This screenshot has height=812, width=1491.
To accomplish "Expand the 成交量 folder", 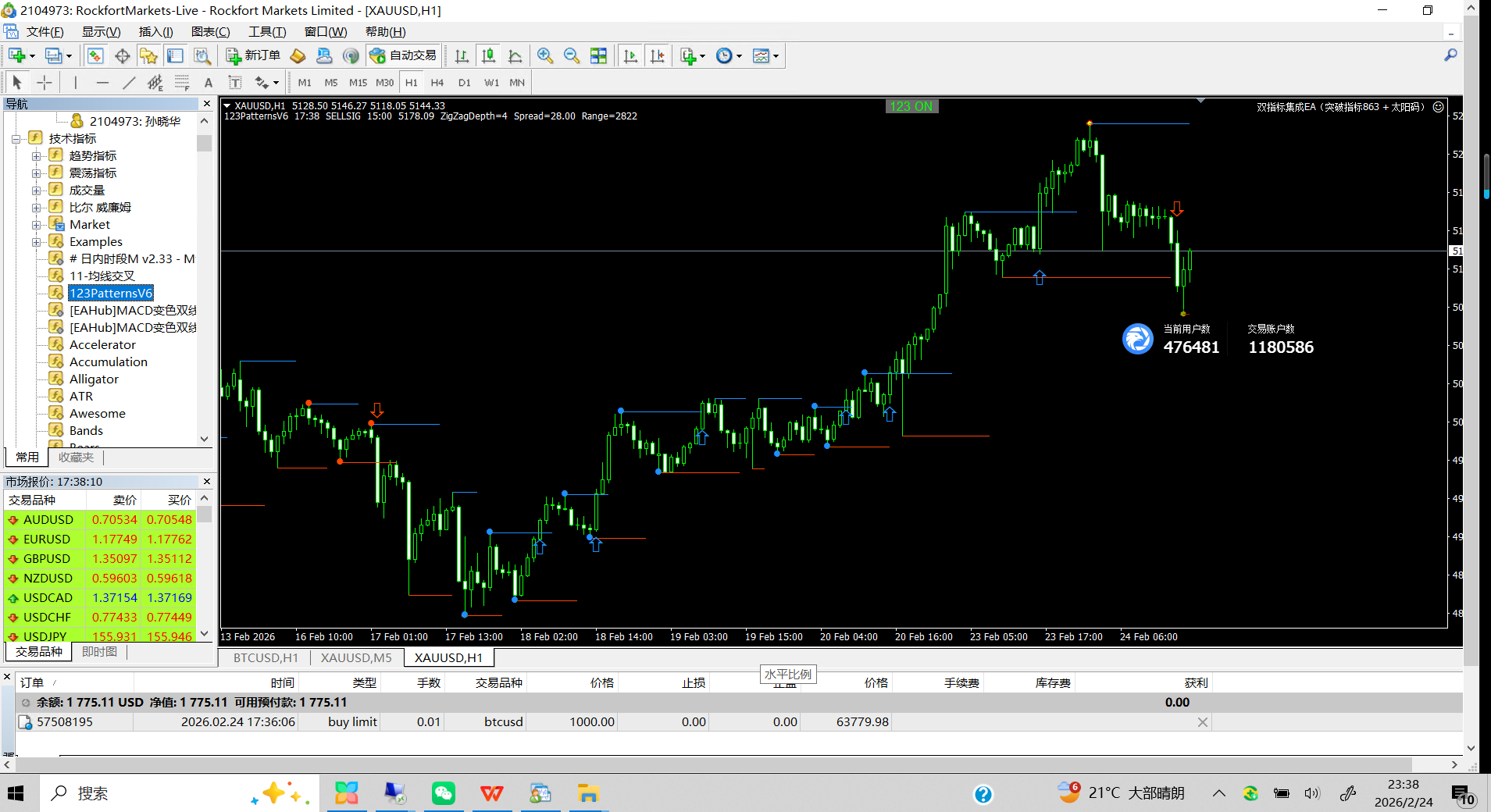I will tap(36, 191).
